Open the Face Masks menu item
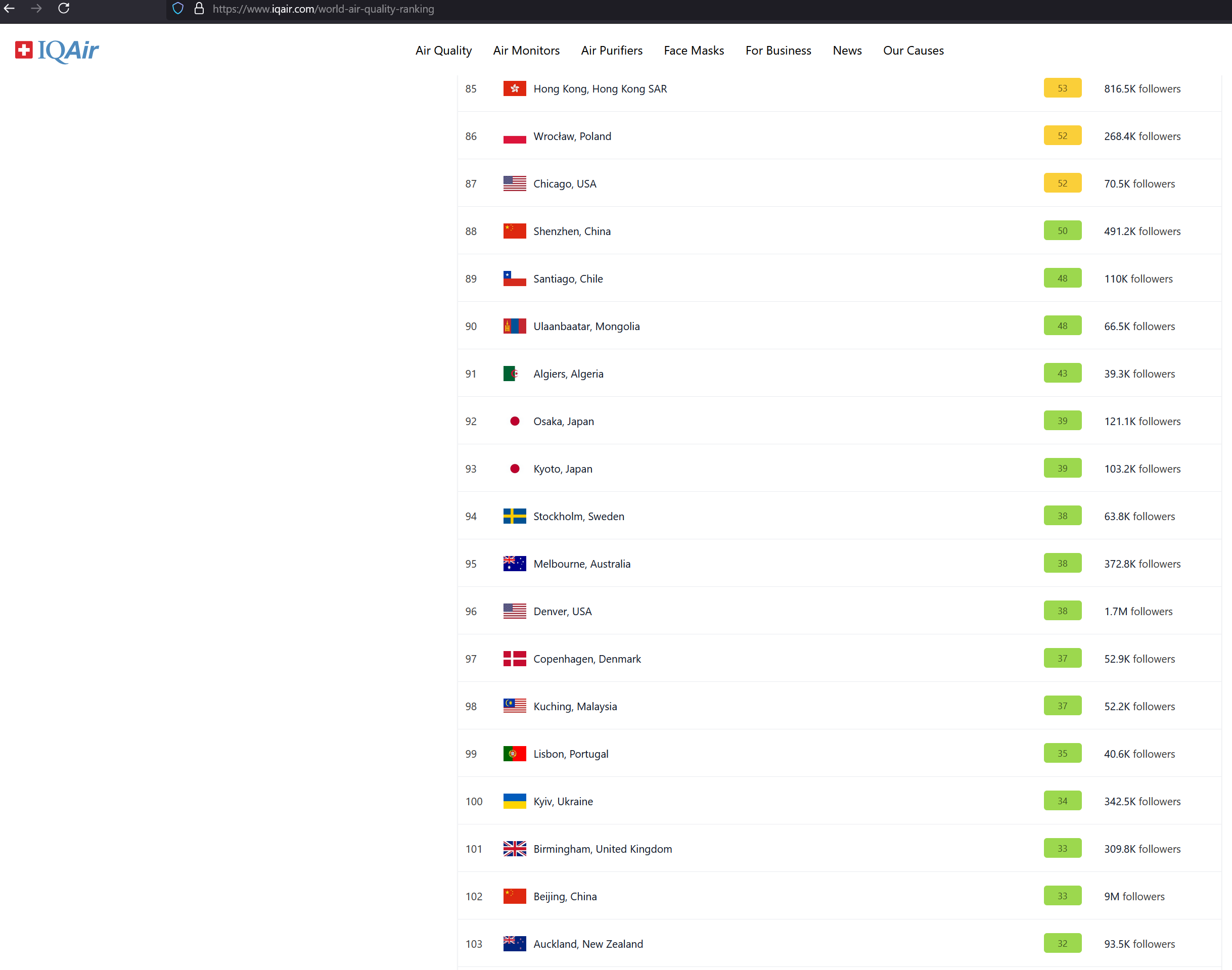1232x970 pixels. click(x=694, y=51)
